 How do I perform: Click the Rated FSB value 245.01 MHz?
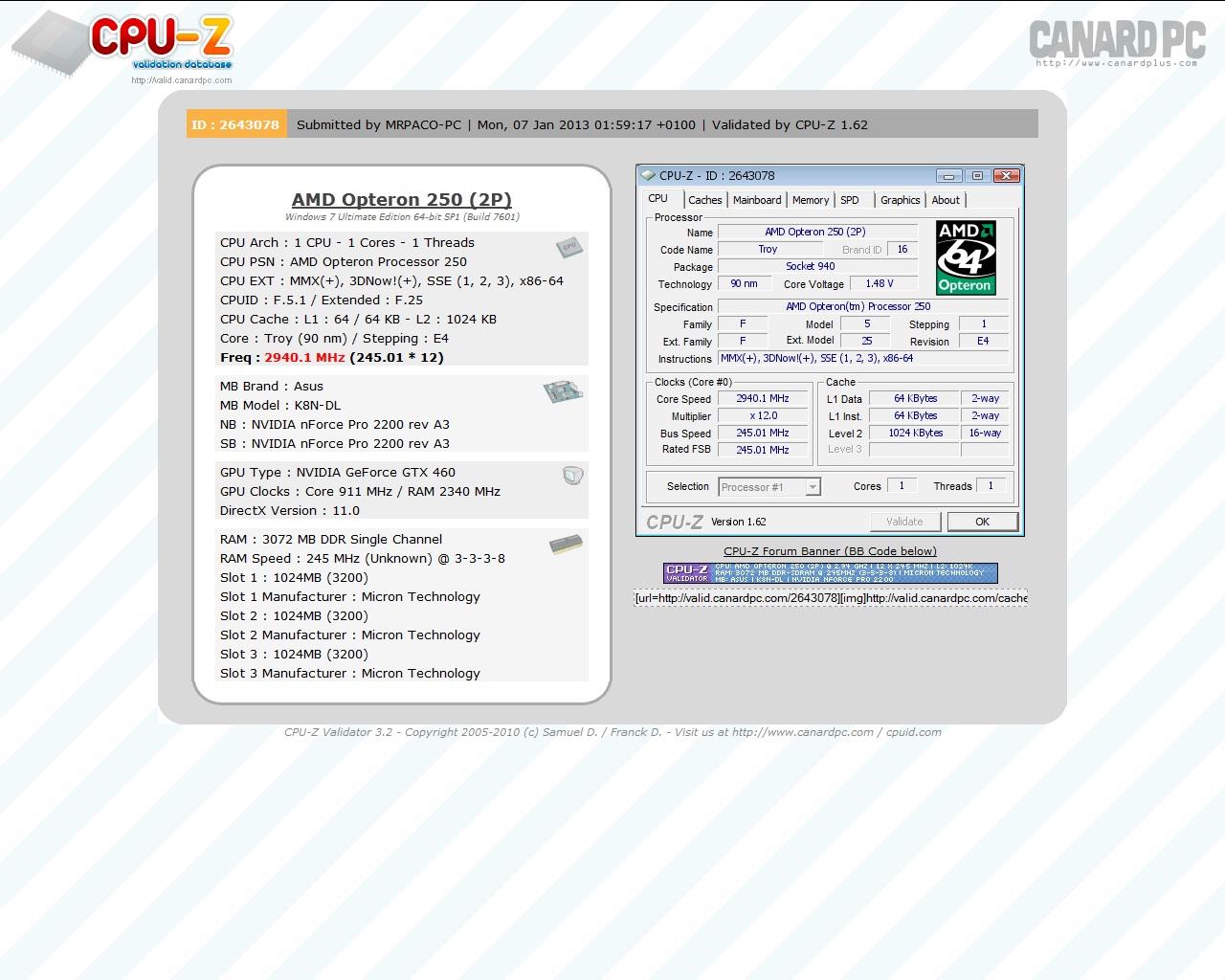coord(763,449)
